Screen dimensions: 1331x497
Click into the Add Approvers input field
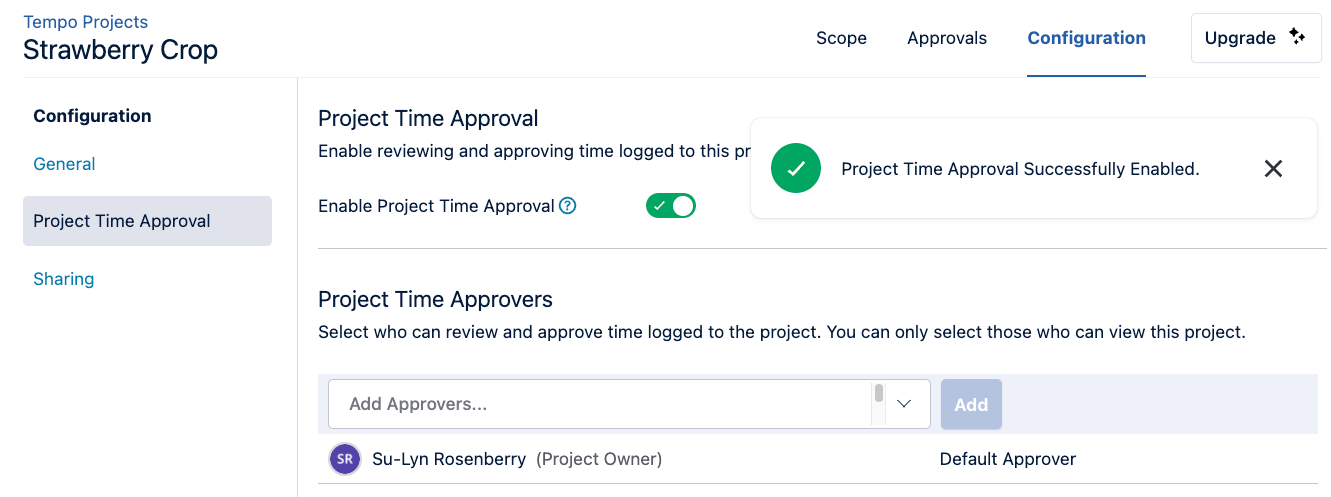tap(600, 404)
